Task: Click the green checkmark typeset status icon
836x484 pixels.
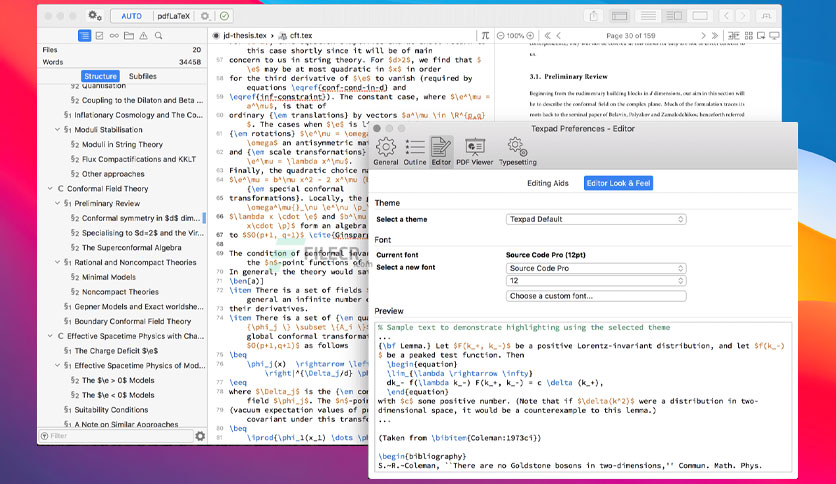Action: [x=224, y=16]
